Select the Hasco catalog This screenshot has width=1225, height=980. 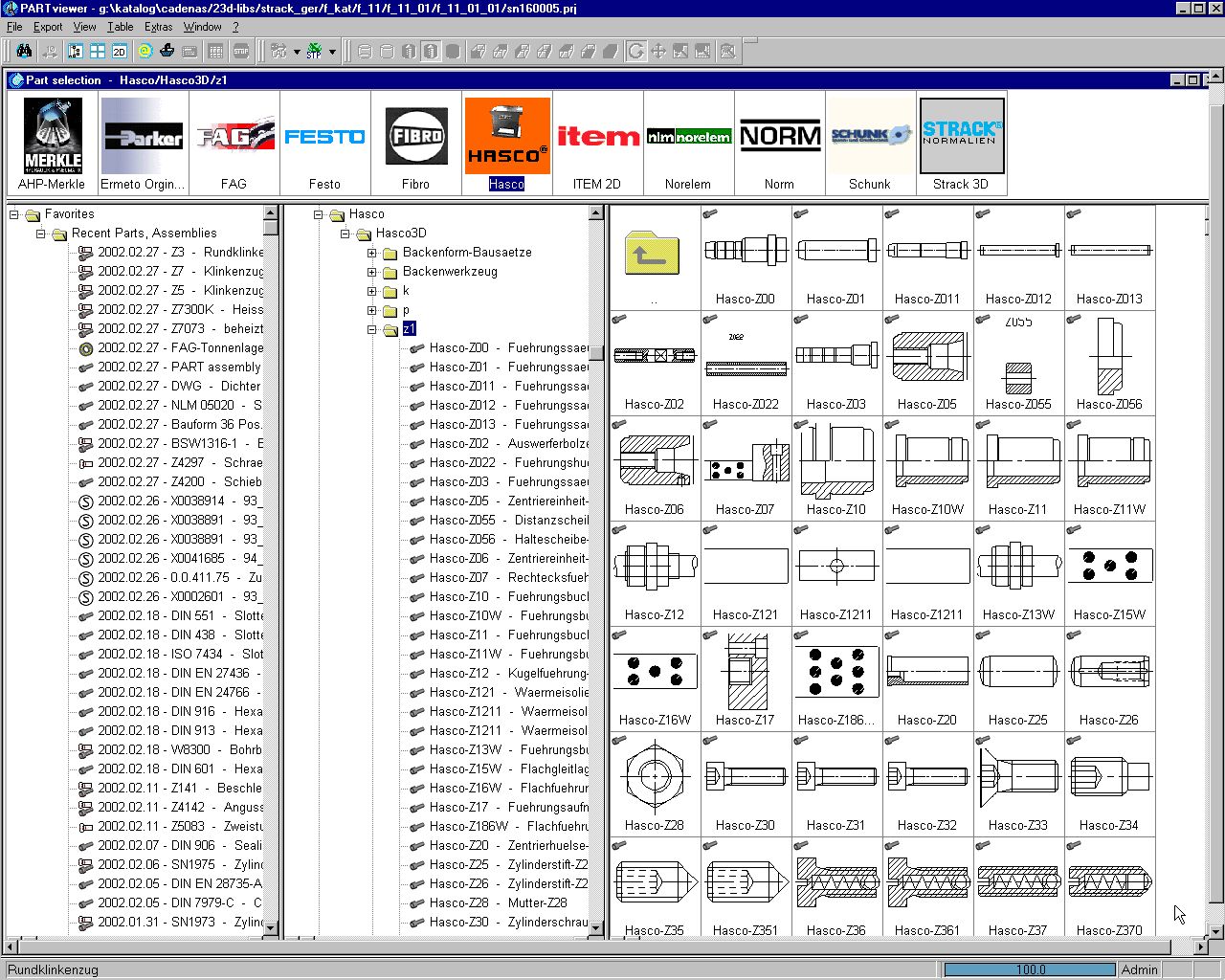point(507,143)
